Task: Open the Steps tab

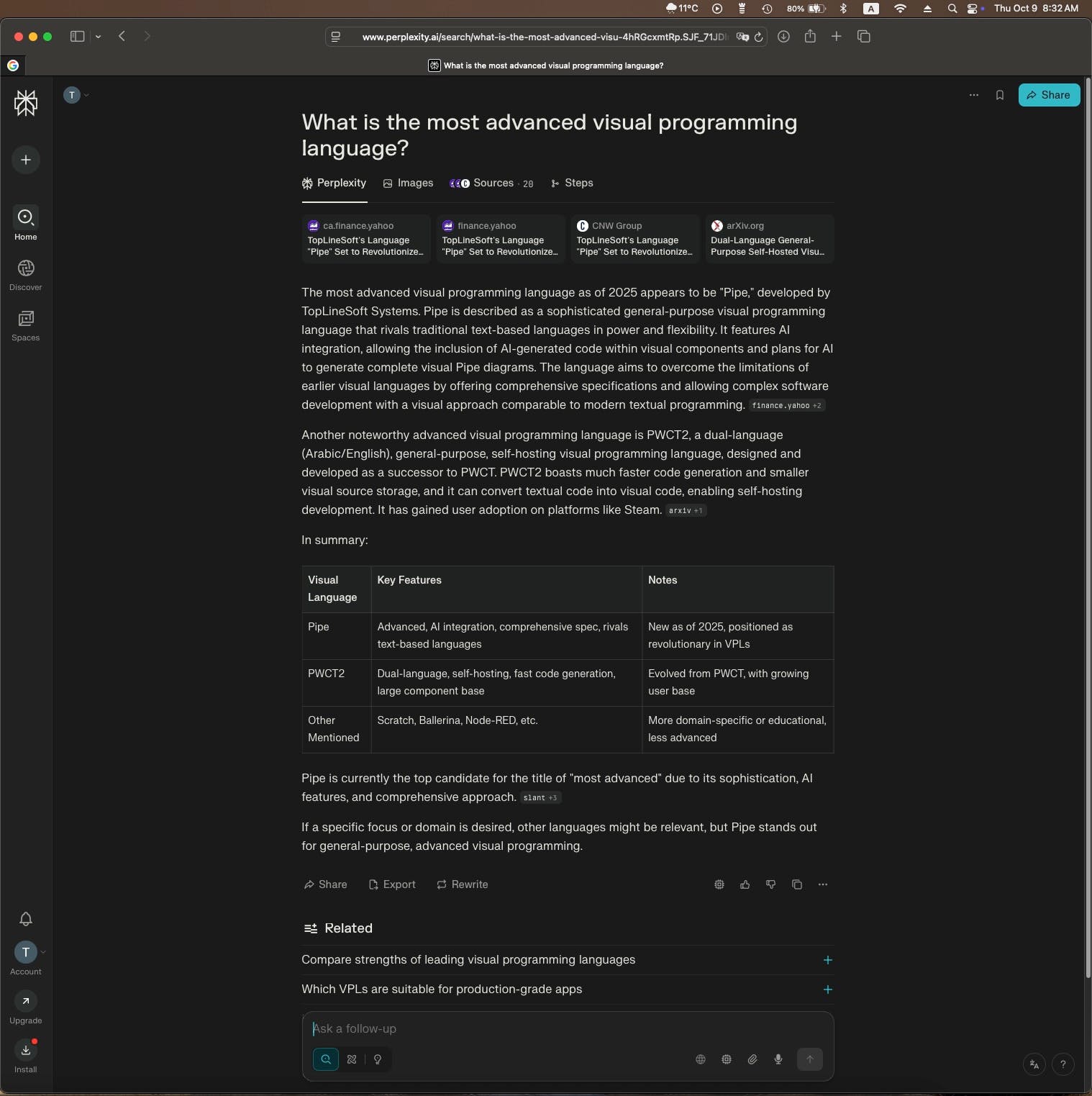Action: pyautogui.click(x=572, y=184)
